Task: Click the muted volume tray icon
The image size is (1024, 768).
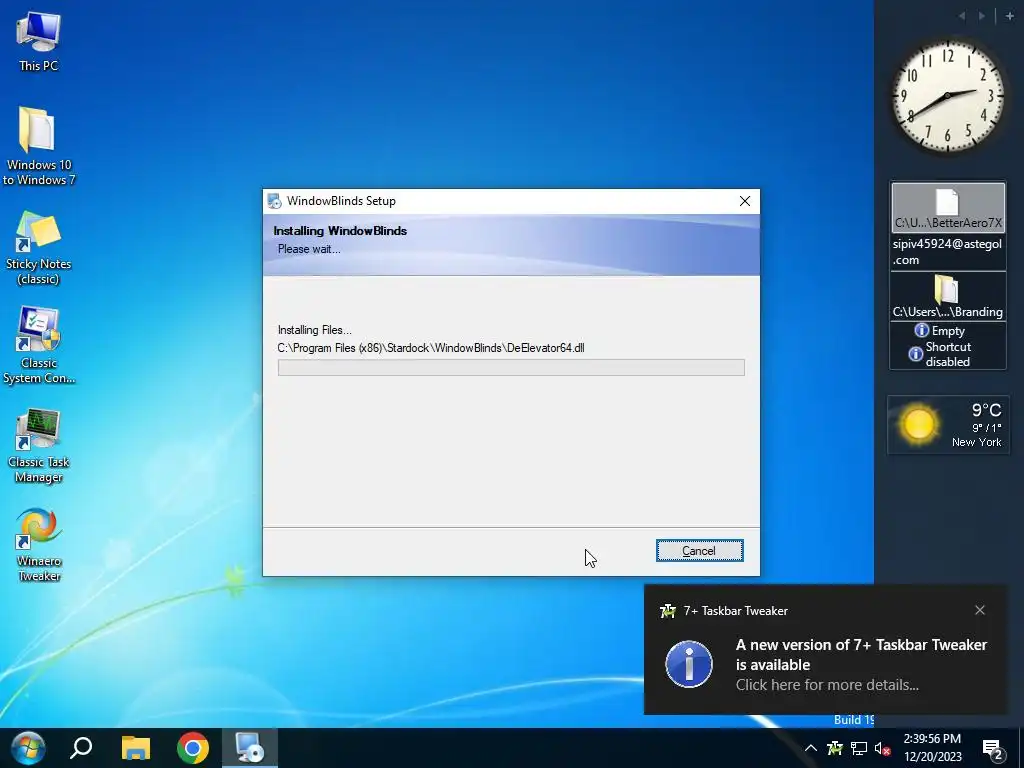Action: pyautogui.click(x=882, y=748)
